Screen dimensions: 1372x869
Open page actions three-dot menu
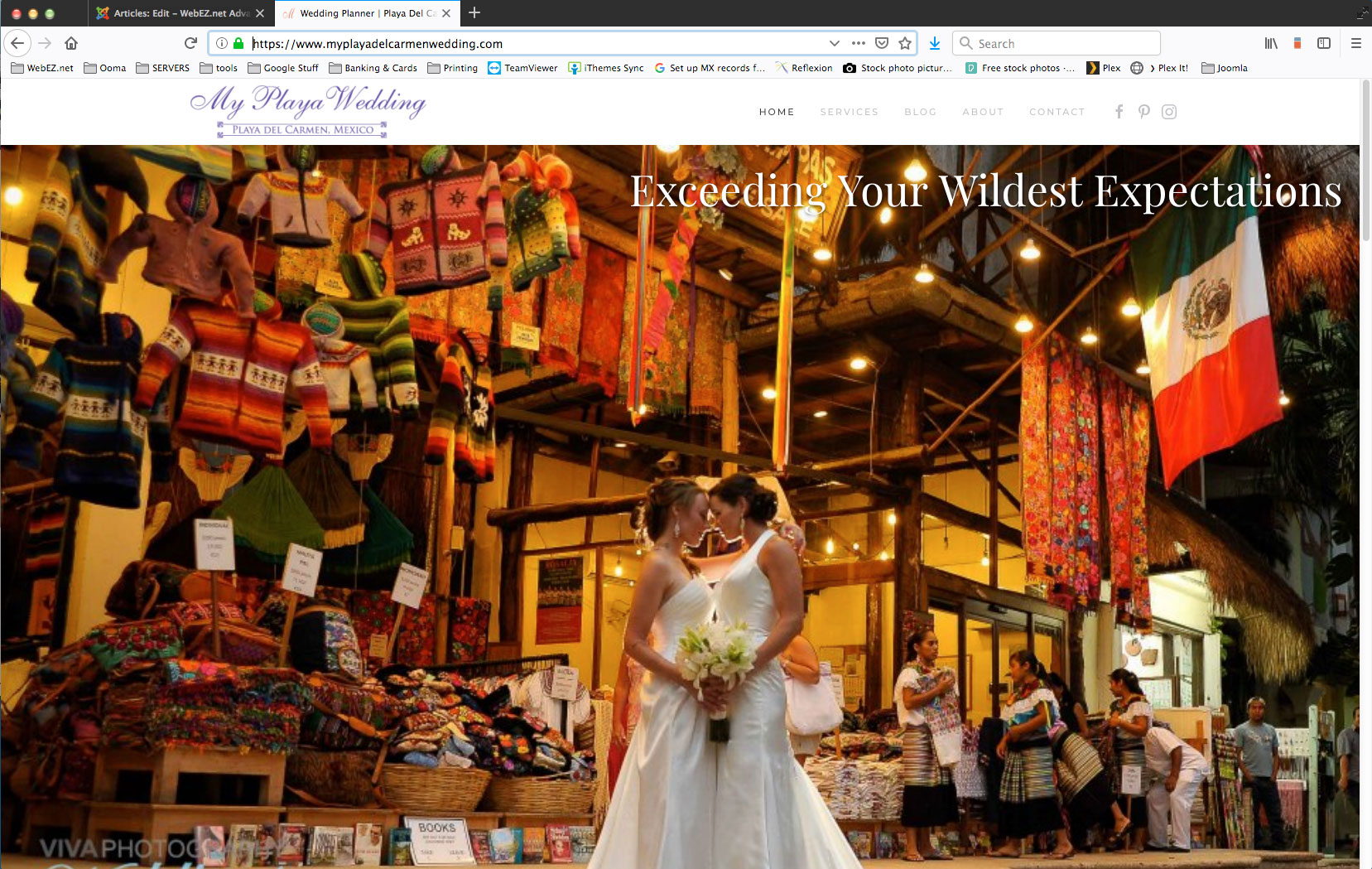(858, 43)
